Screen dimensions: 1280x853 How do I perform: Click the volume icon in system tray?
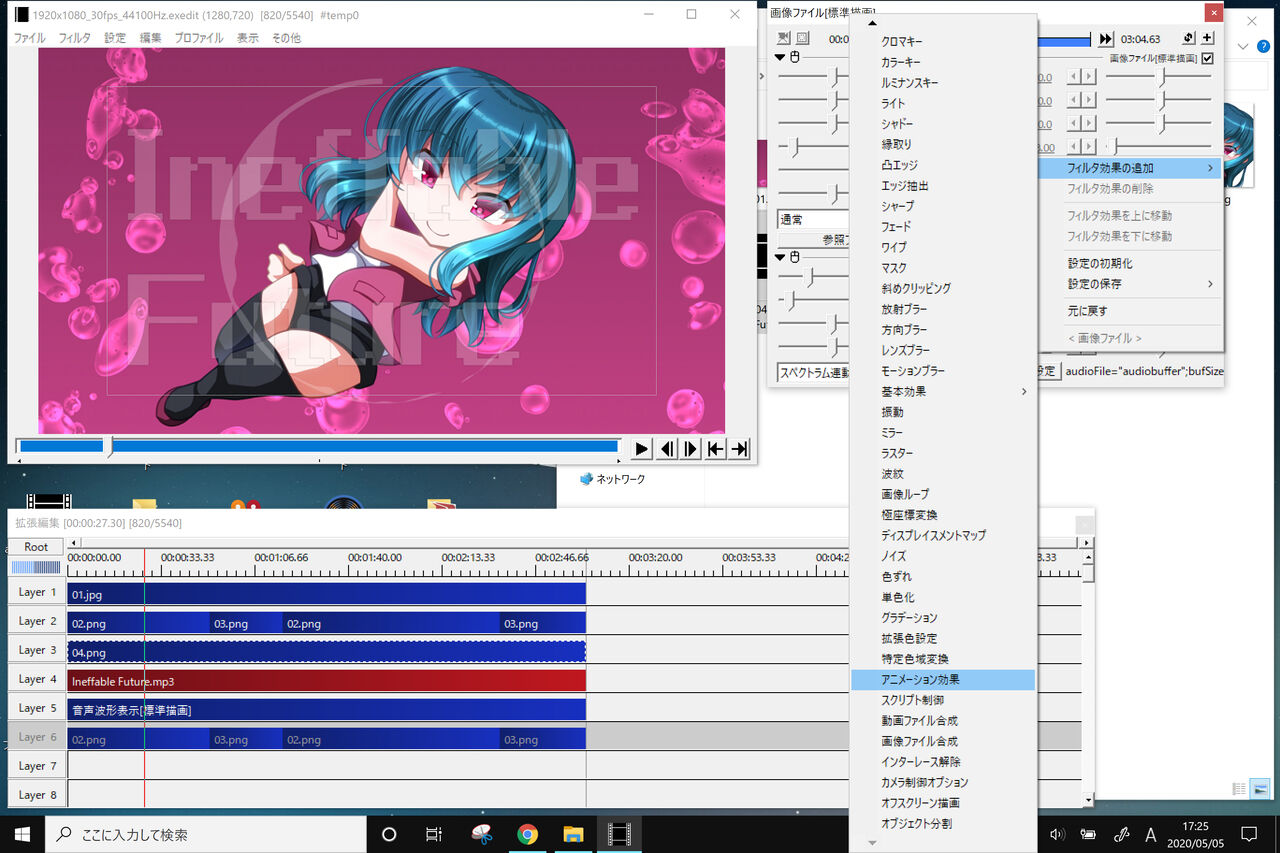click(1058, 834)
